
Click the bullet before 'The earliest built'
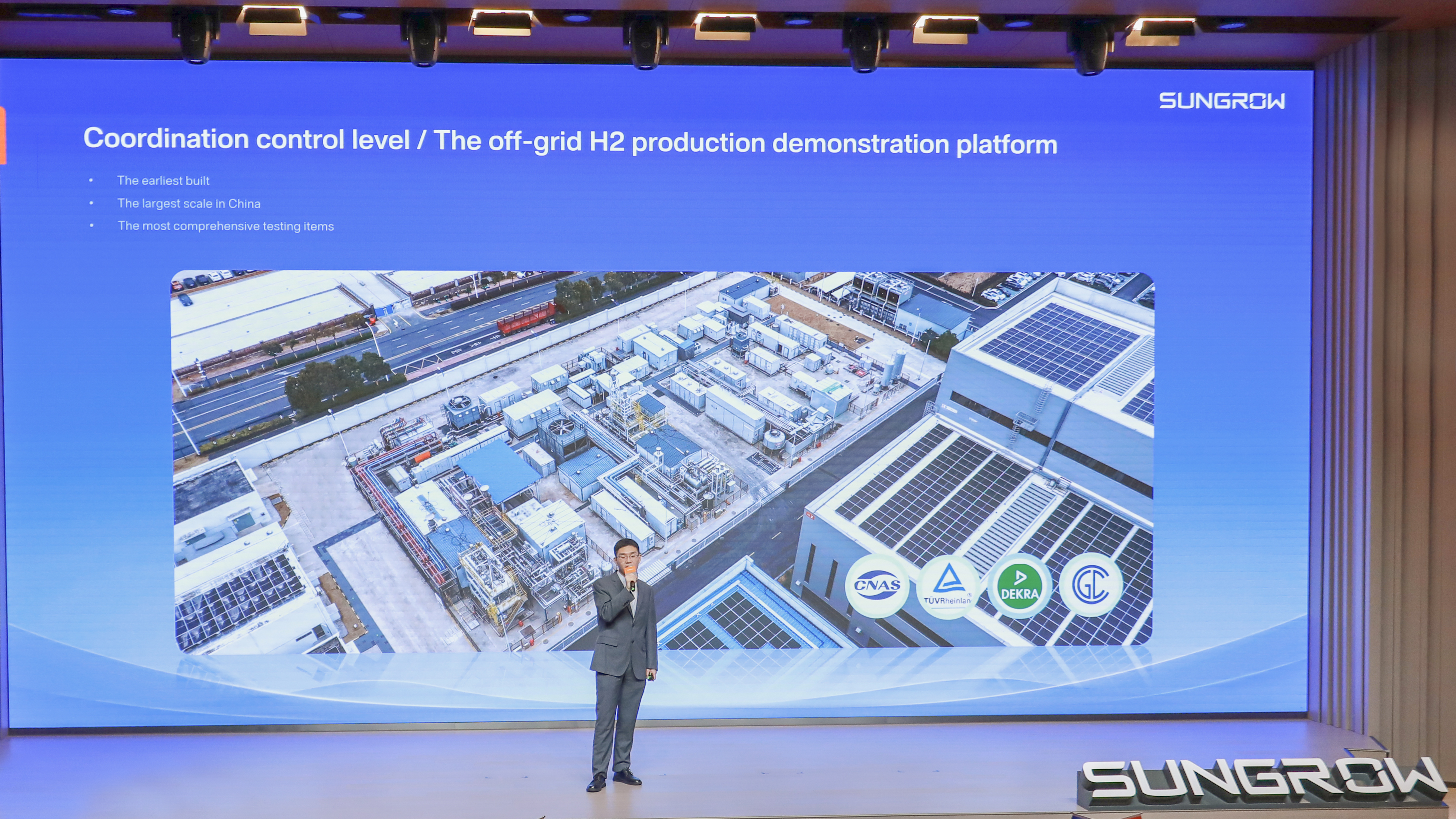(91, 180)
